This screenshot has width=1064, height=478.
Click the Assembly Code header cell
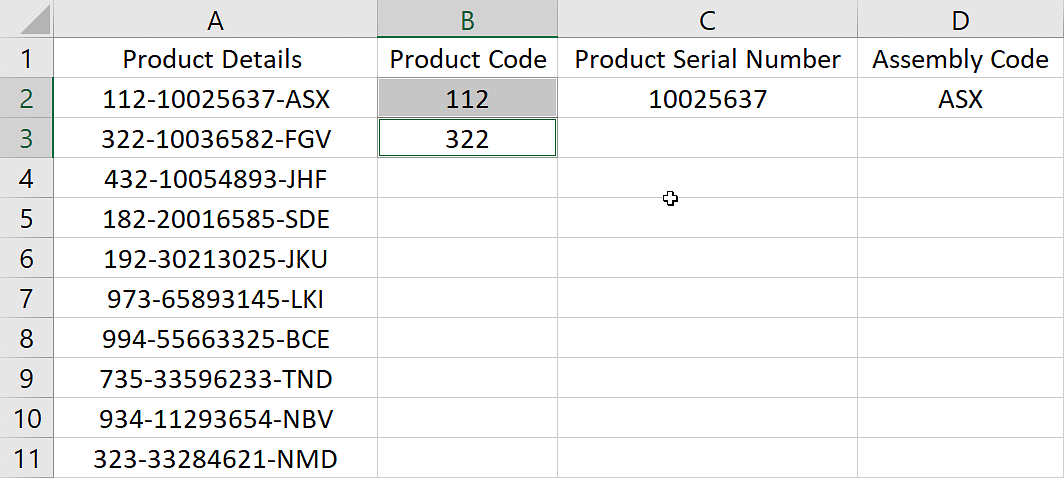(x=960, y=58)
